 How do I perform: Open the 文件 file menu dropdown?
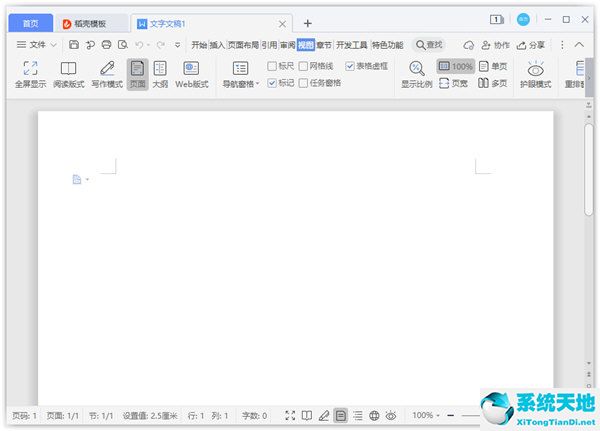[37, 45]
